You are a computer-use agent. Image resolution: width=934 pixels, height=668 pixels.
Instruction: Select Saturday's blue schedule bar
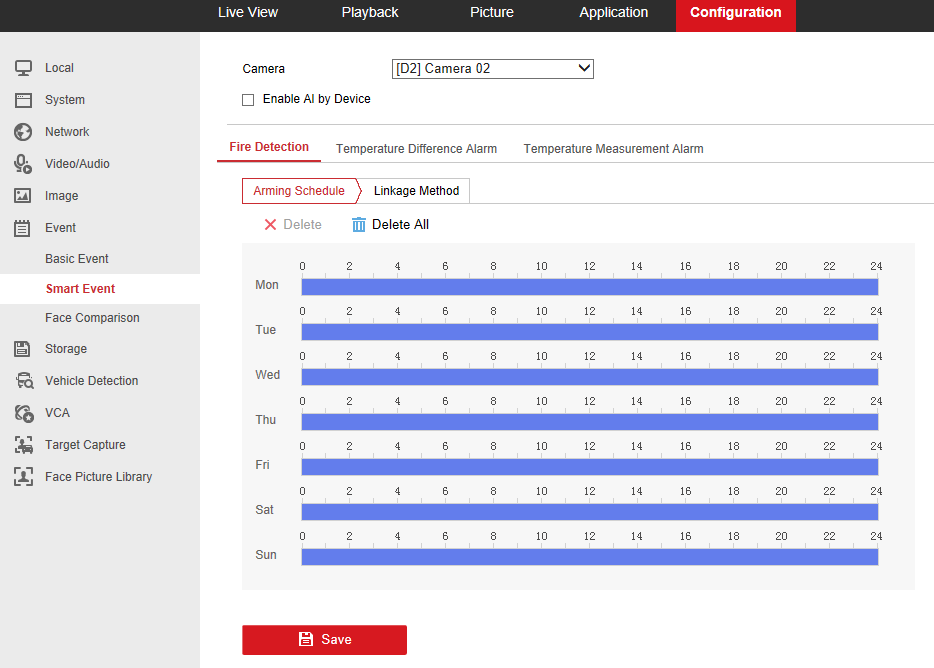[x=590, y=512]
